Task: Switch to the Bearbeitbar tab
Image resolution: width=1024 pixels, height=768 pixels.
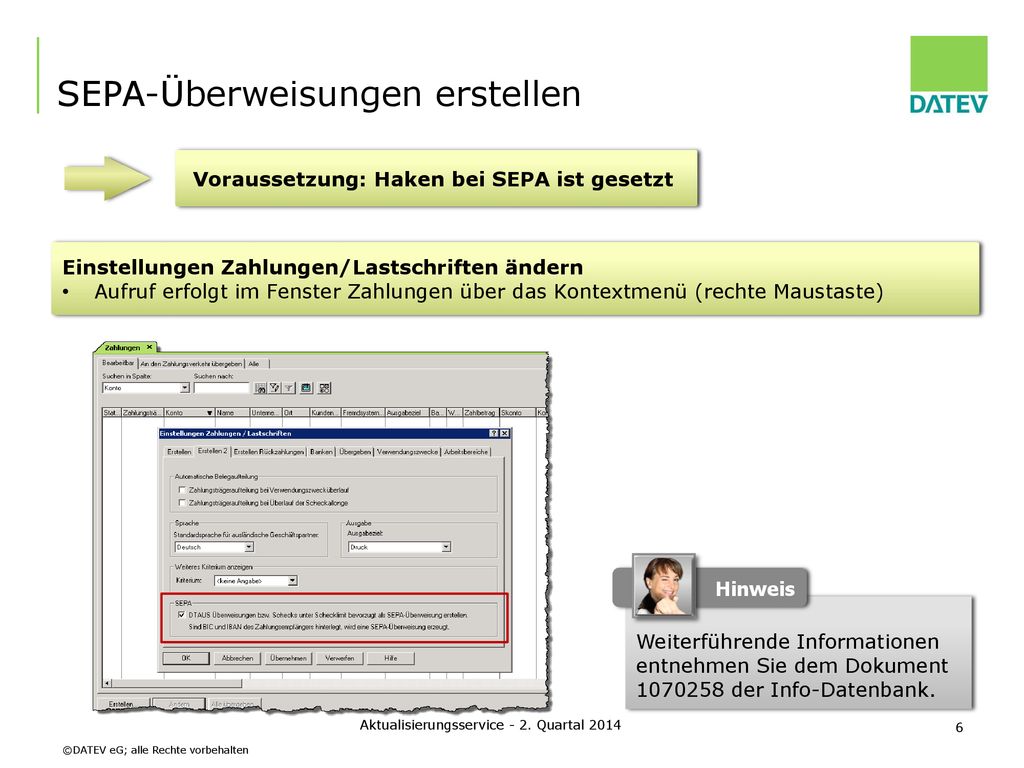Action: (118, 363)
